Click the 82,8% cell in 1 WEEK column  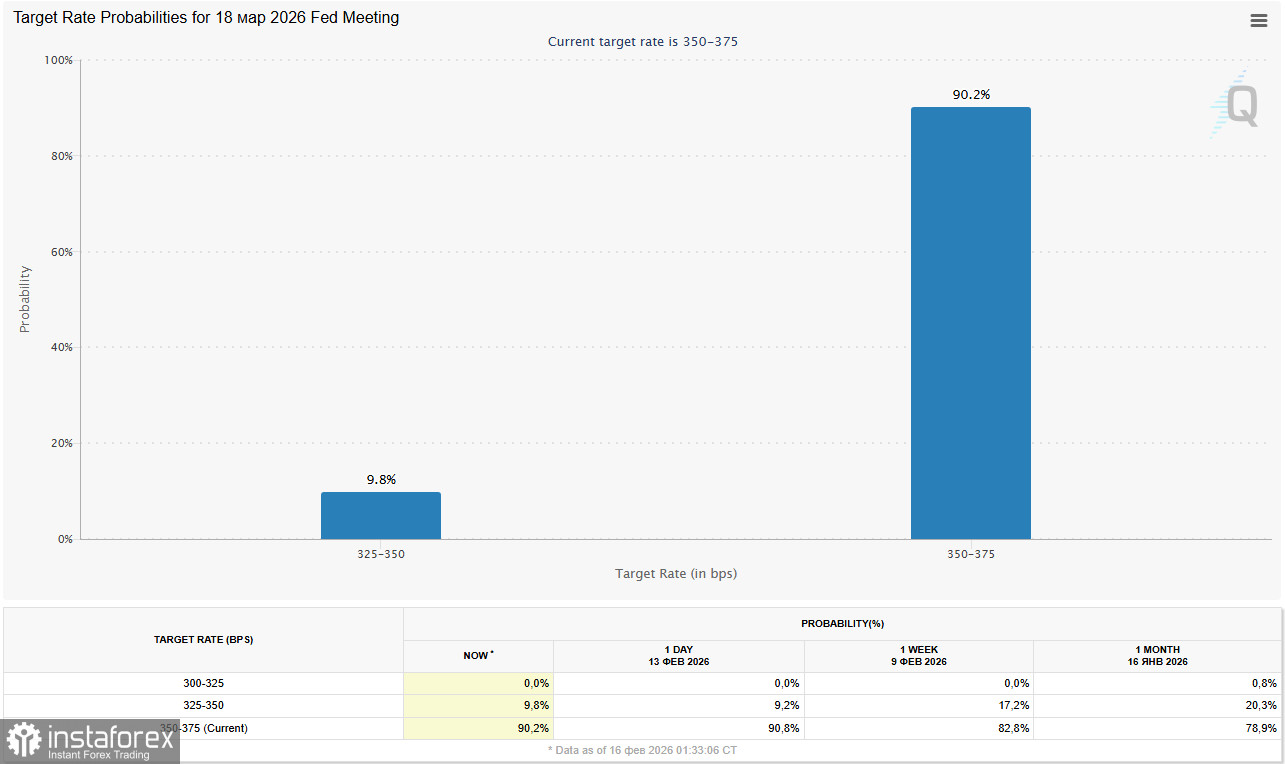point(918,728)
